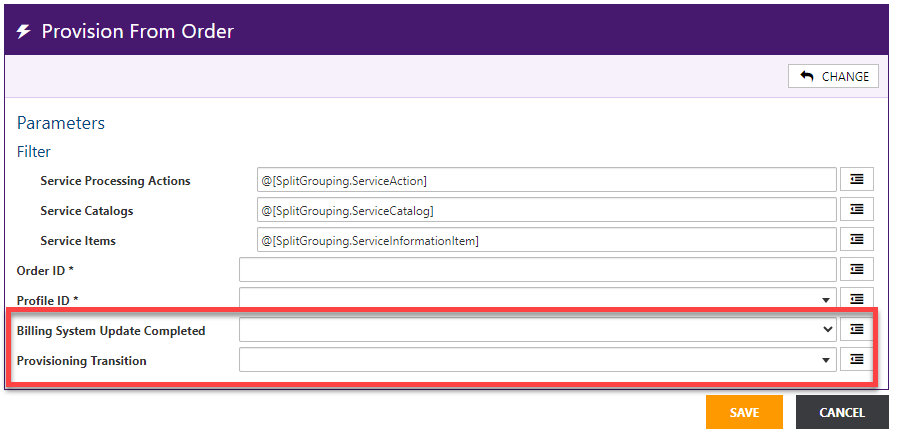
Task: Save the provisioning parameters
Action: coord(744,412)
